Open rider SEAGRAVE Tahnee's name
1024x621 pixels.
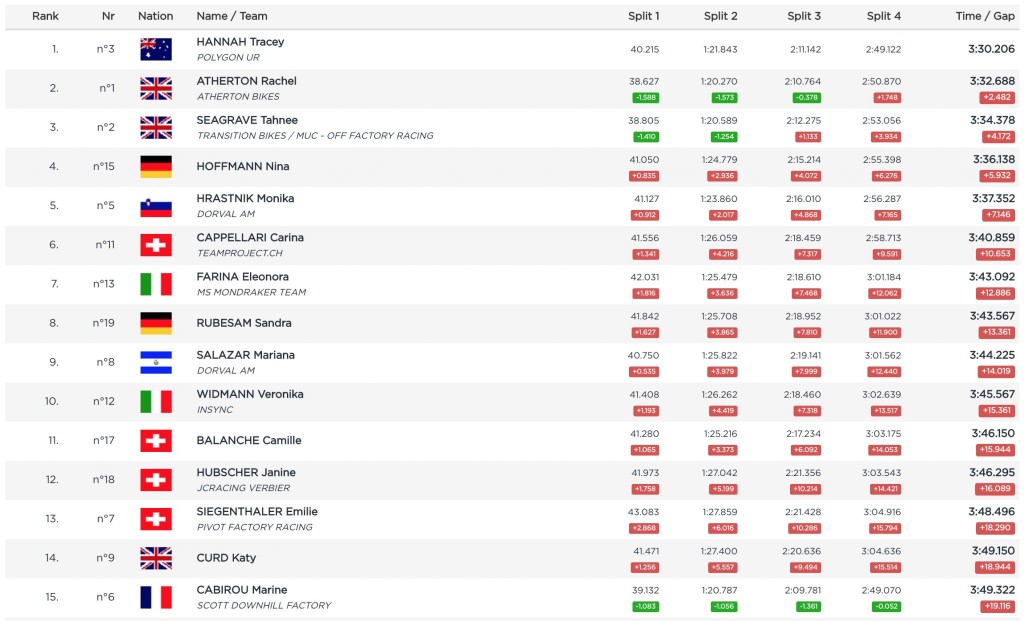247,120
